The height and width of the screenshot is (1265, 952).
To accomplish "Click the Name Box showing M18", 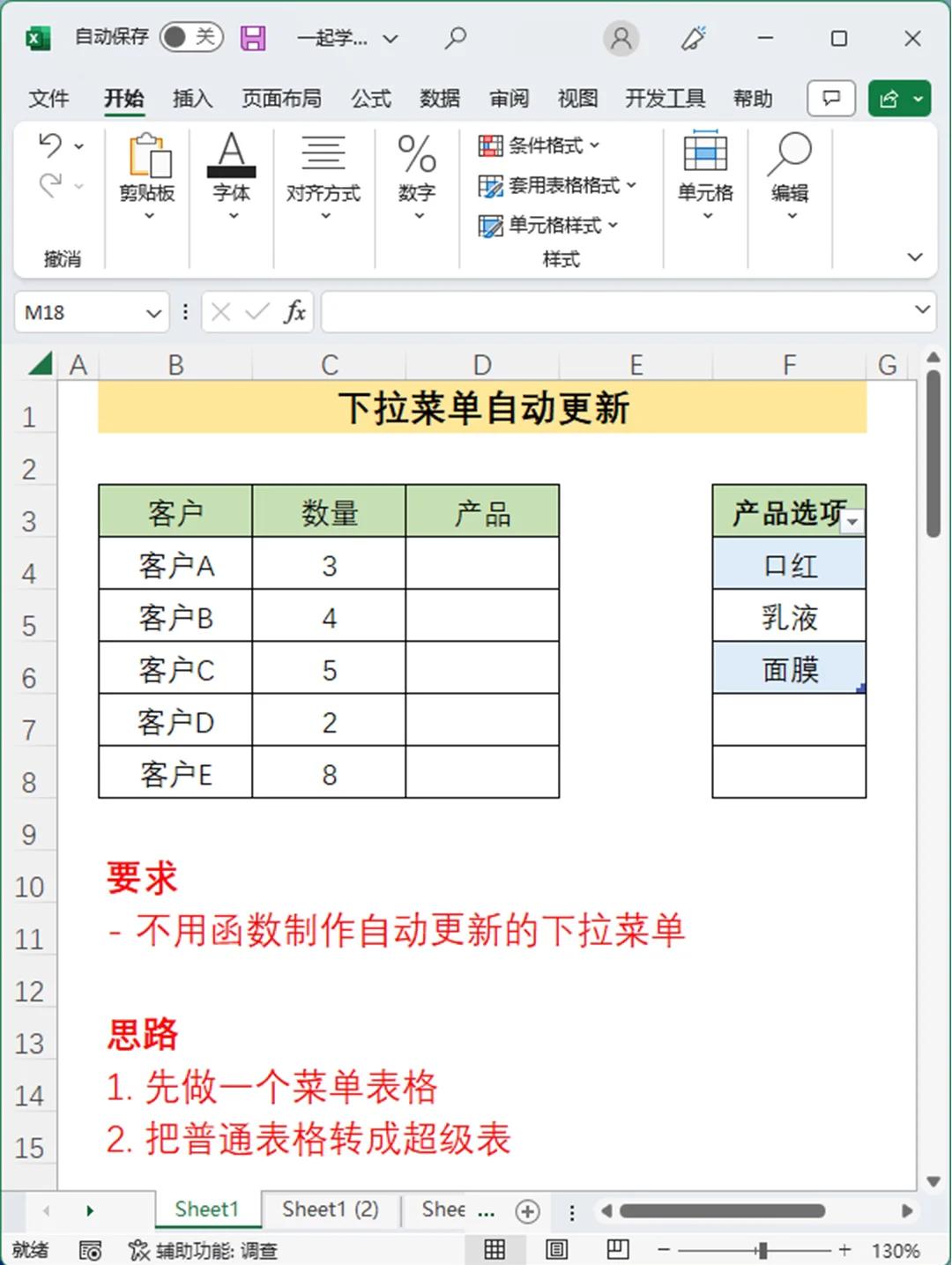I will point(79,312).
